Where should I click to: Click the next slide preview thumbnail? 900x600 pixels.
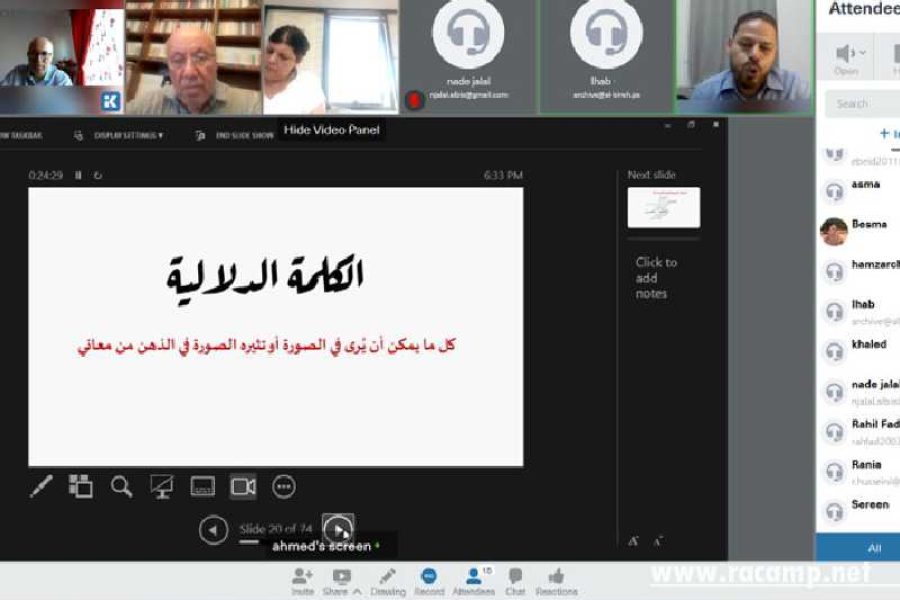(x=663, y=208)
